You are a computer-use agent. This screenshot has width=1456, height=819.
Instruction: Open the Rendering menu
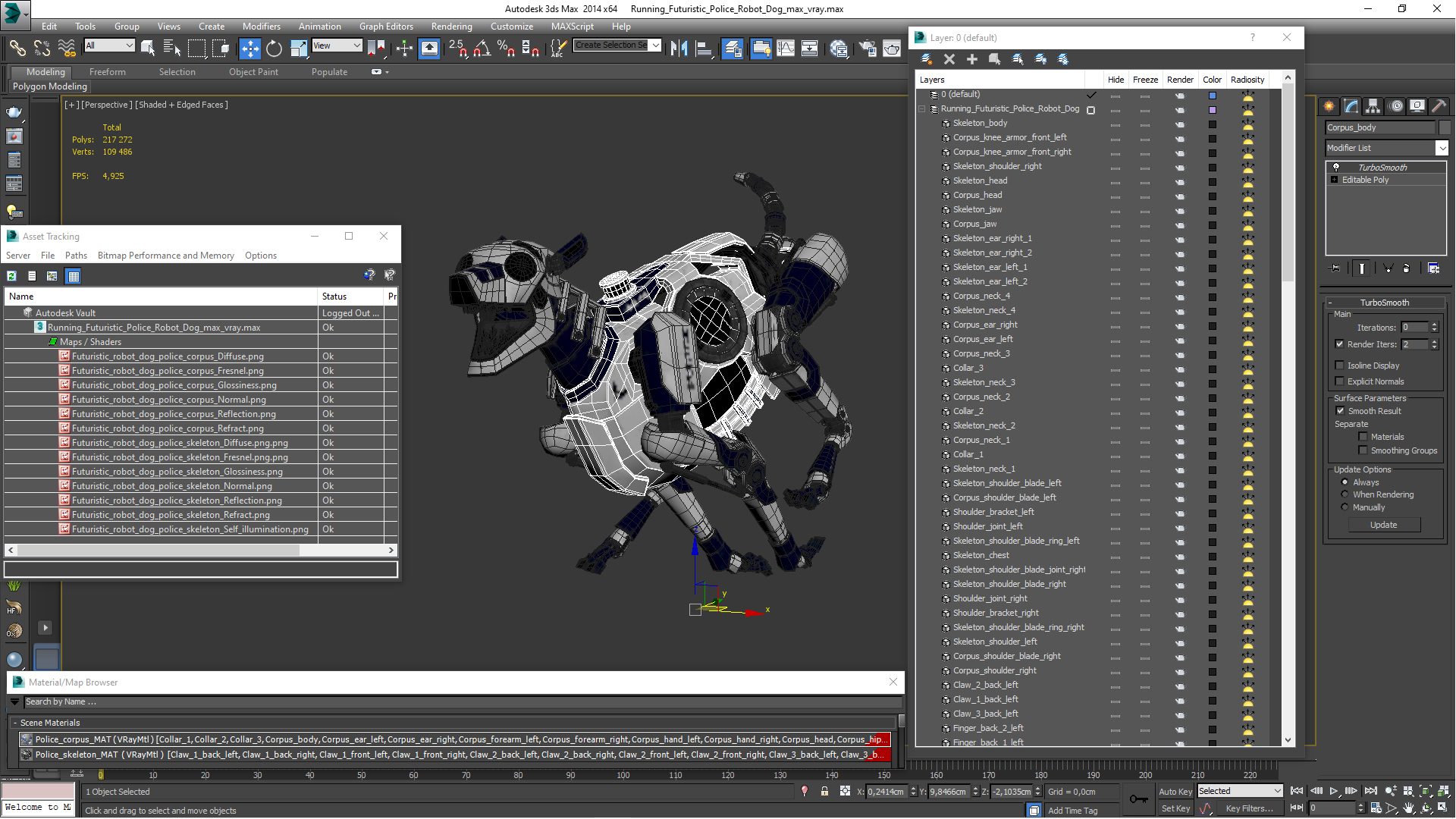pos(451,27)
